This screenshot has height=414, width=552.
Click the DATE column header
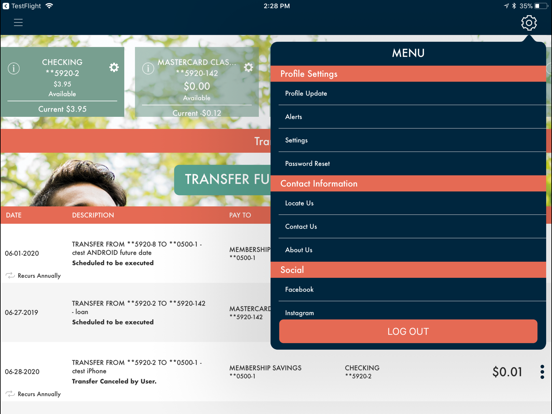13,215
